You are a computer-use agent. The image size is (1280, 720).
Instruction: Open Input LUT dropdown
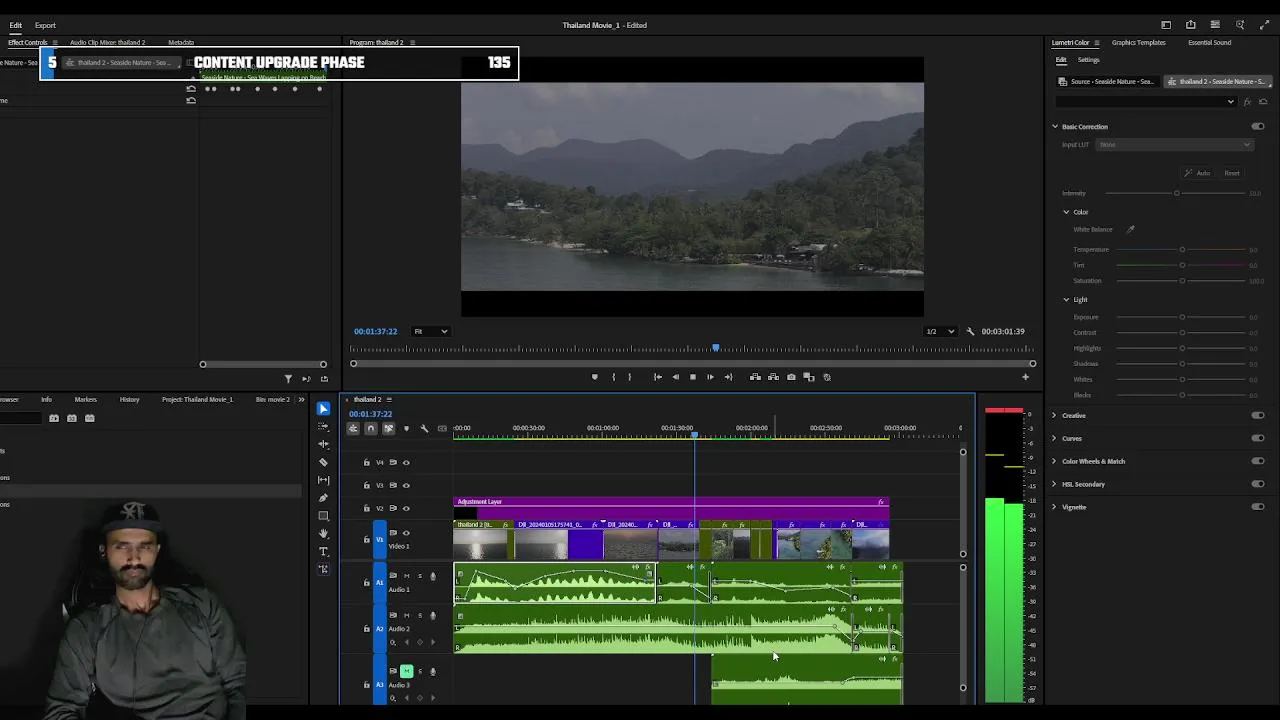[1174, 145]
